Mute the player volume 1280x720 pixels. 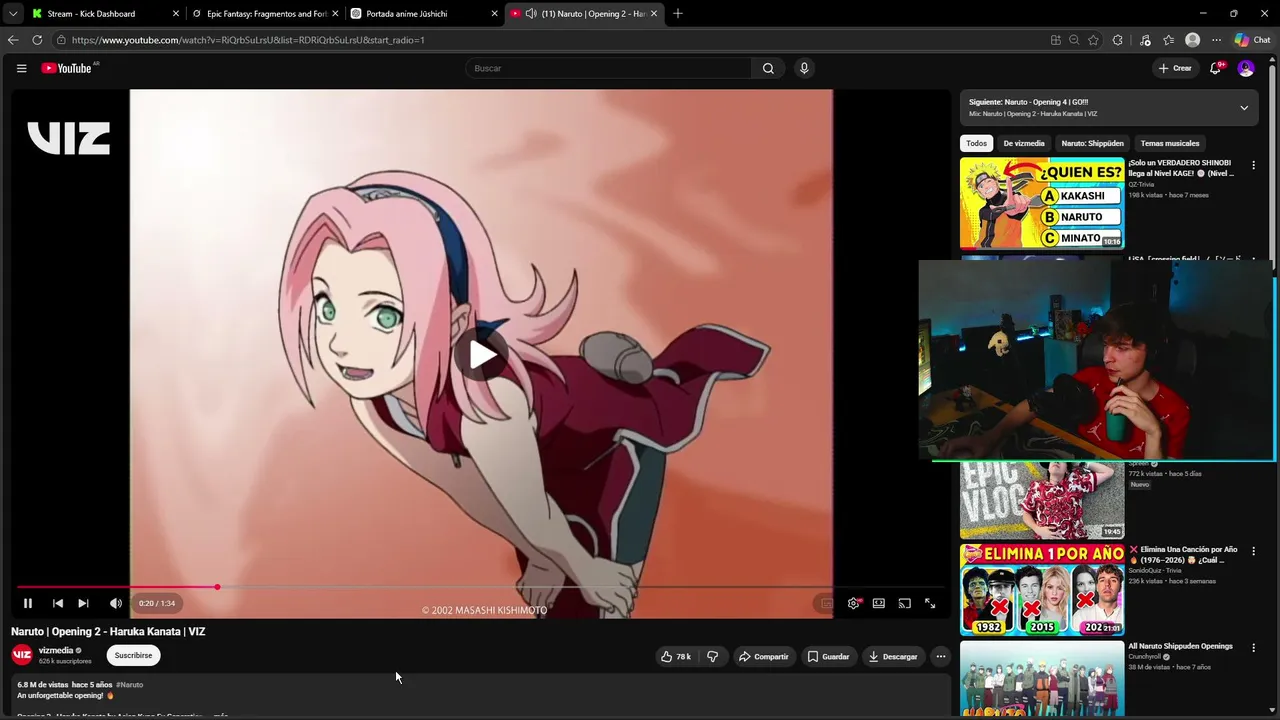(116, 603)
